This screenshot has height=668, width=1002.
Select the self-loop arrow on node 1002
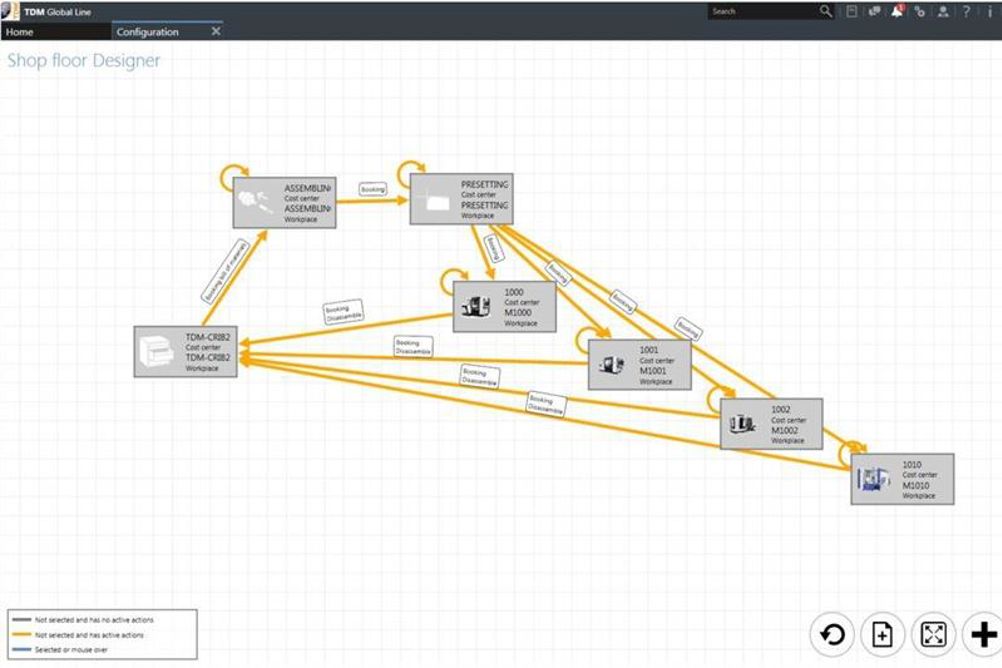tap(720, 399)
